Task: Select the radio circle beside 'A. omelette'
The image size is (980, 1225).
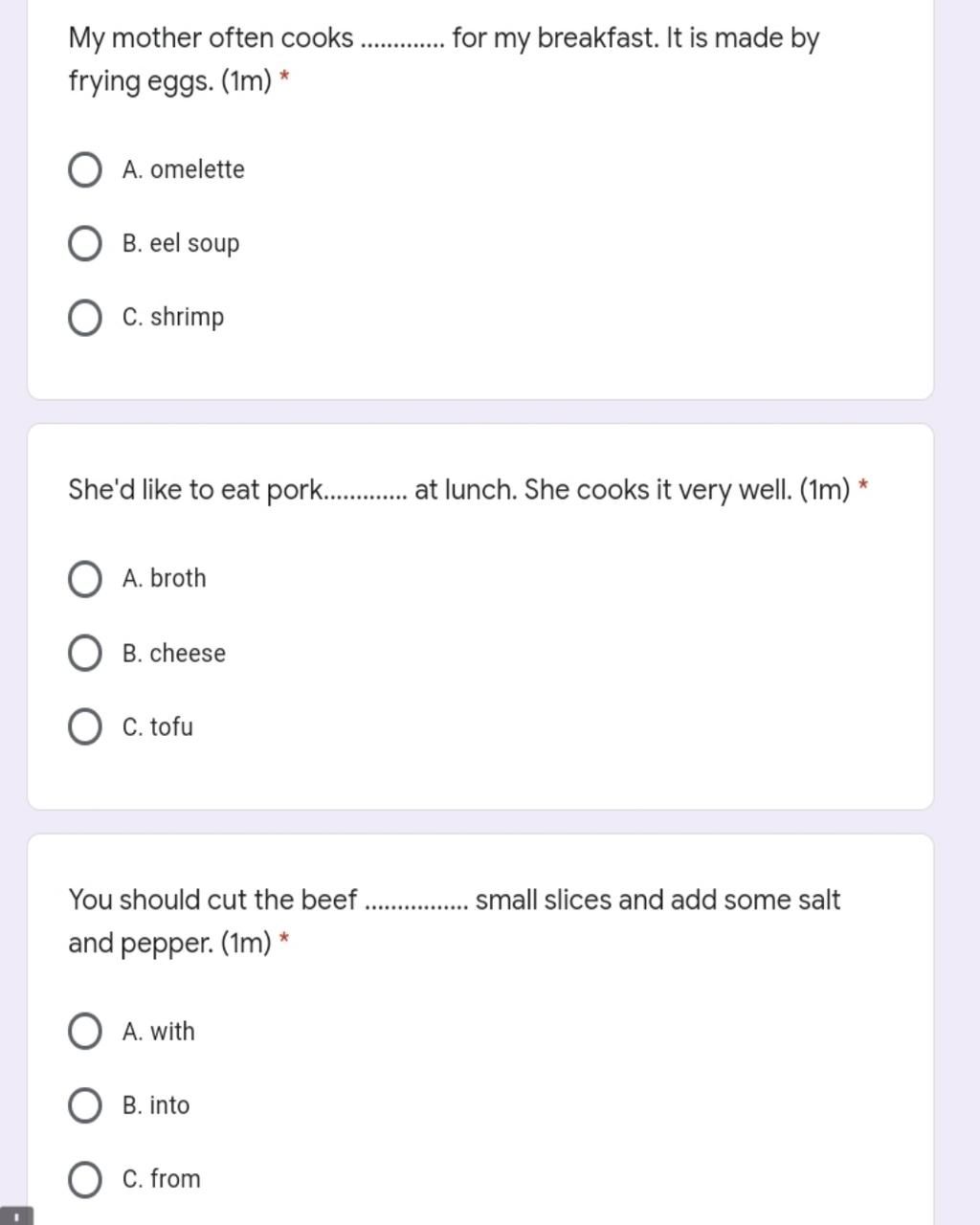Action: coord(85,169)
